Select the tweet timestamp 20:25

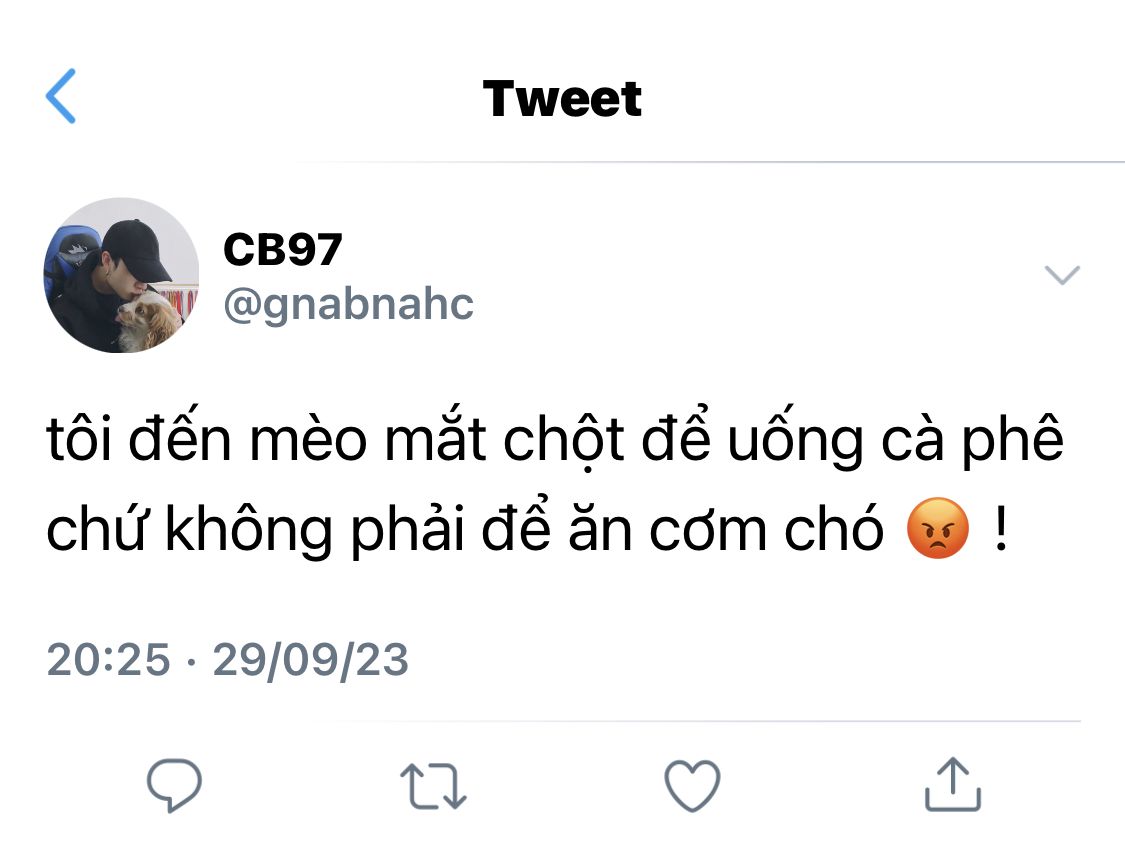(108, 659)
